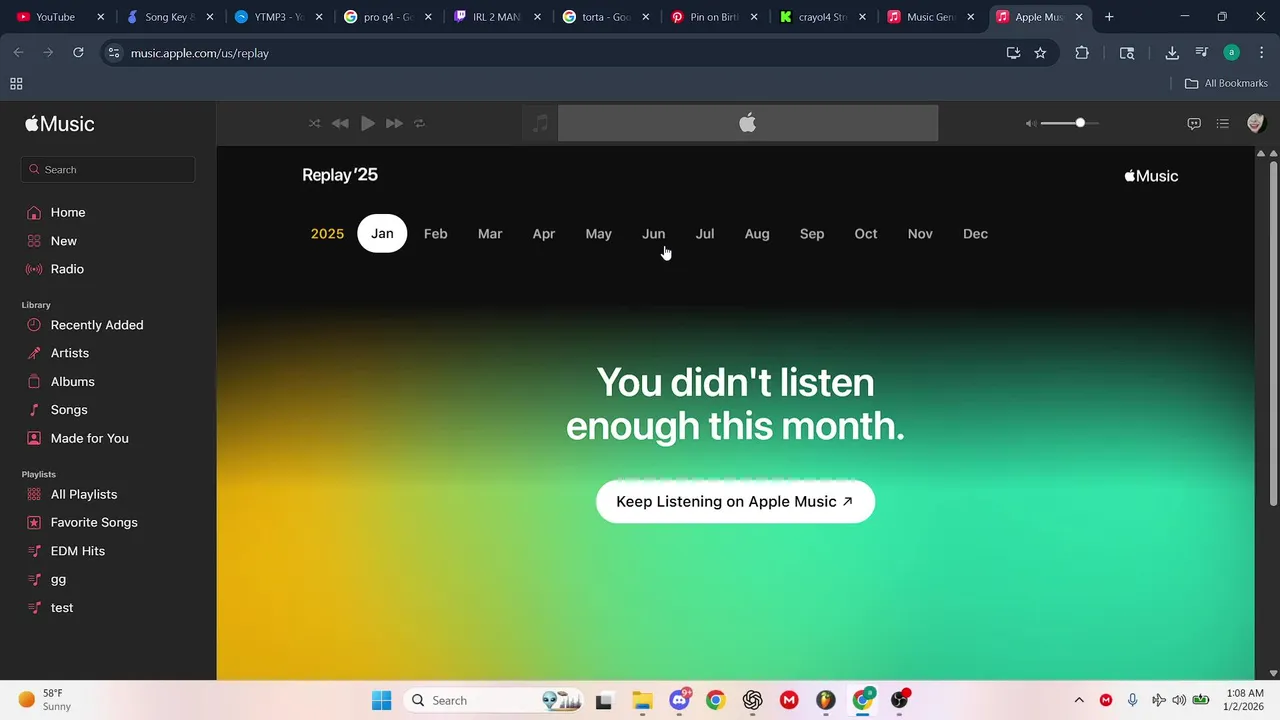This screenshot has width=1280, height=720.
Task: Select the Jan month tab
Action: (382, 233)
